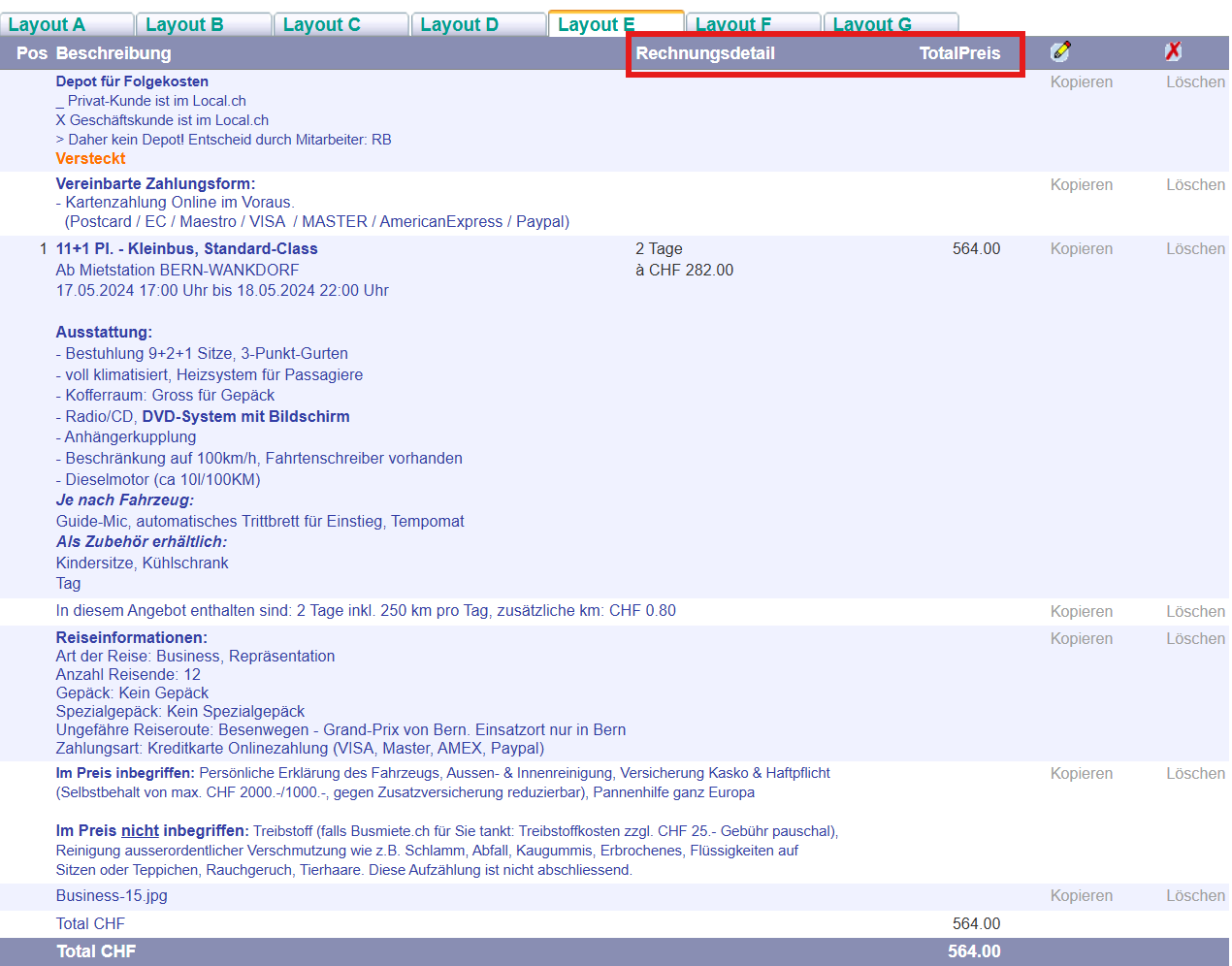Select the Layout C tab
Image resolution: width=1232 pixels, height=966 pixels.
(341, 24)
